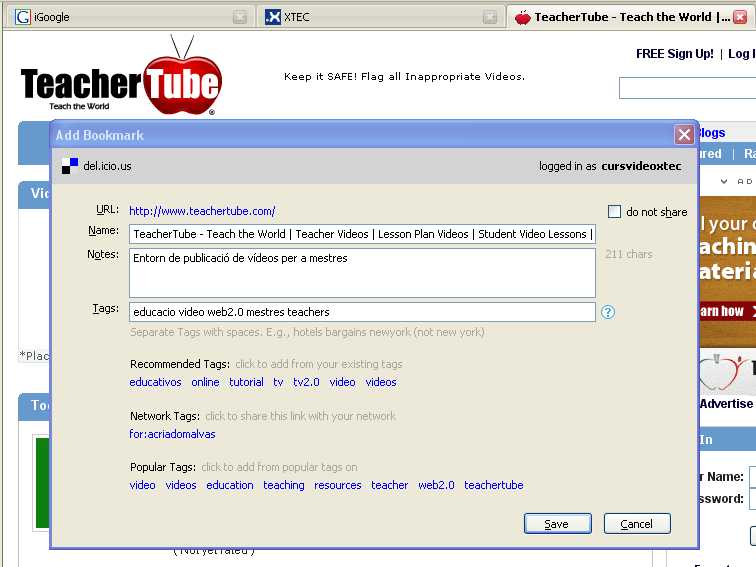Switch to the XTEC tab
This screenshot has width=756, height=567.
coord(379,17)
